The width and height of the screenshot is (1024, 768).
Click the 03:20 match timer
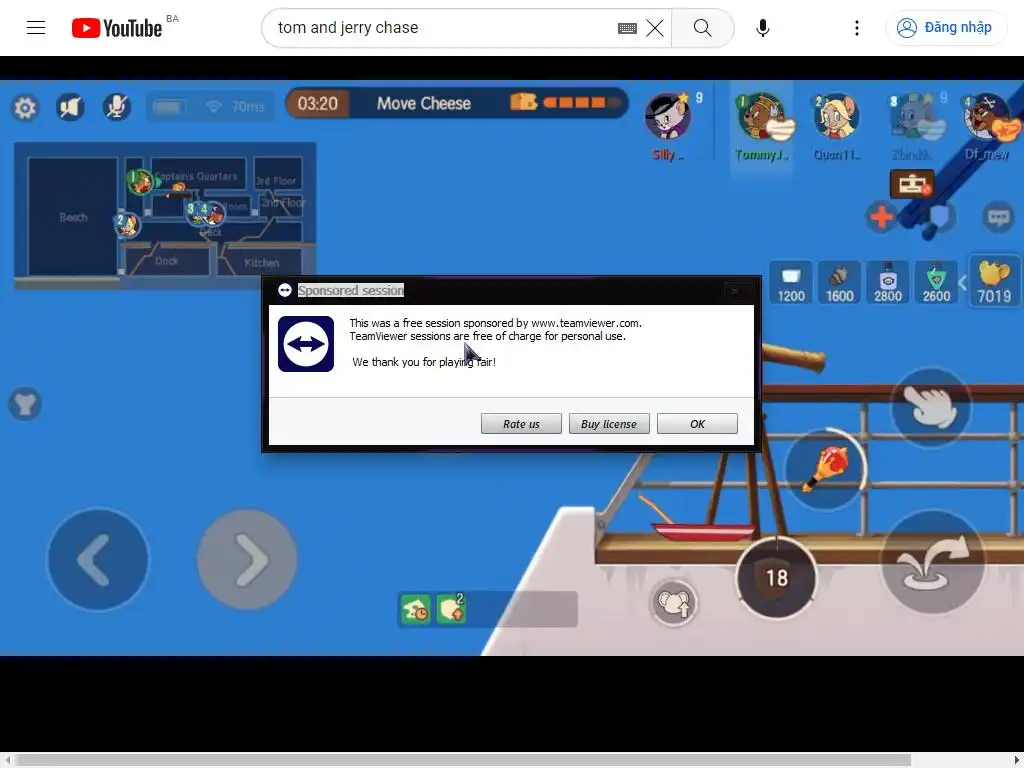click(317, 103)
